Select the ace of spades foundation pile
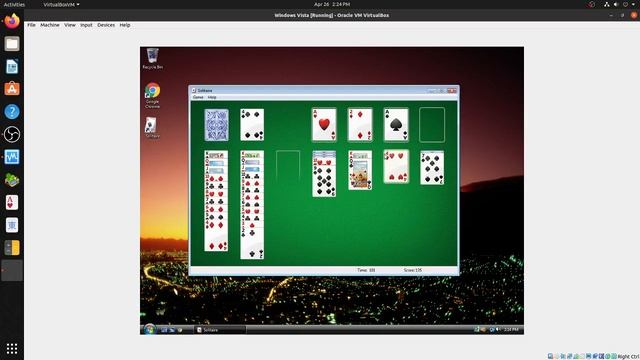 [x=396, y=125]
